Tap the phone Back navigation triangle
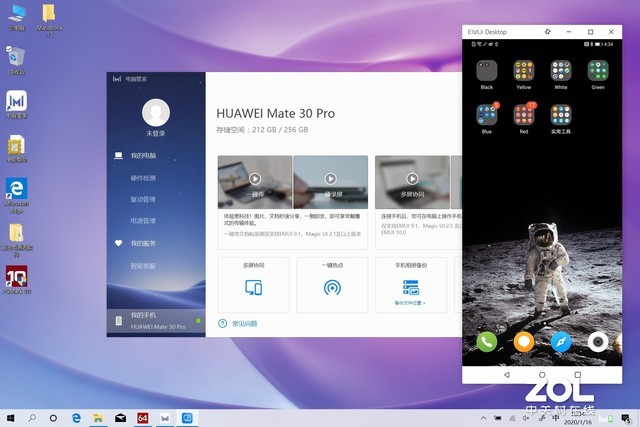Screen dimensions: 640x427 pos(507,374)
